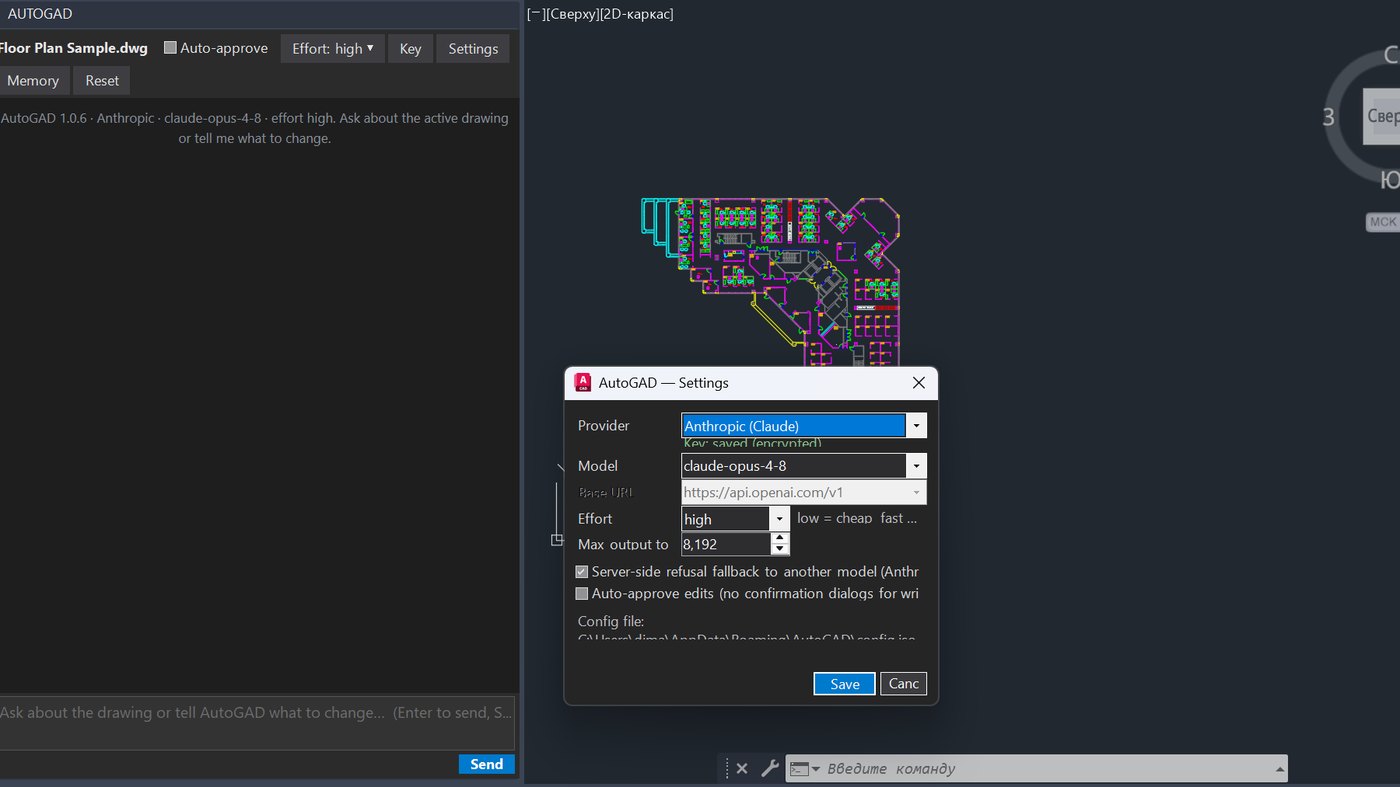Image resolution: width=1400 pixels, height=787 pixels.
Task: Click the ViewCube top face Сверху
Action: click(x=1382, y=116)
